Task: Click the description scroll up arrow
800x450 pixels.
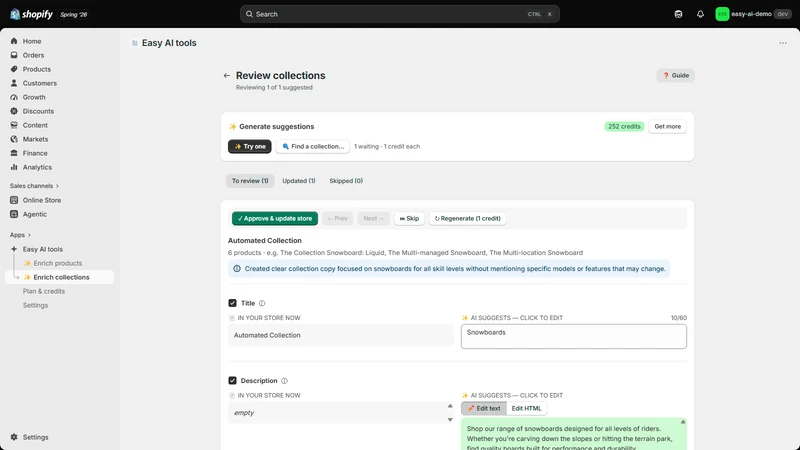Action: pos(450,406)
